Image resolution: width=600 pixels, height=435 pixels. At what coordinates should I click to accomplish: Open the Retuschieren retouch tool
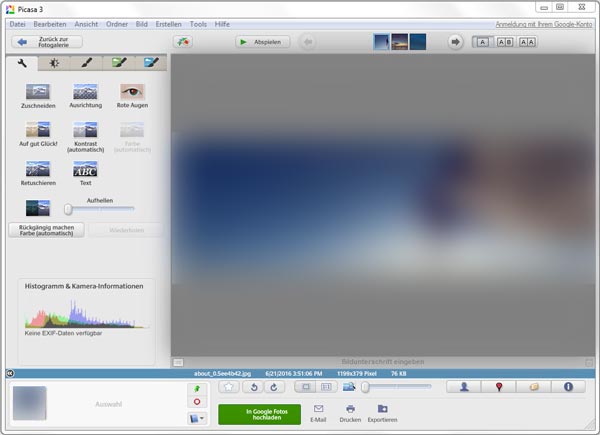pyautogui.click(x=38, y=170)
